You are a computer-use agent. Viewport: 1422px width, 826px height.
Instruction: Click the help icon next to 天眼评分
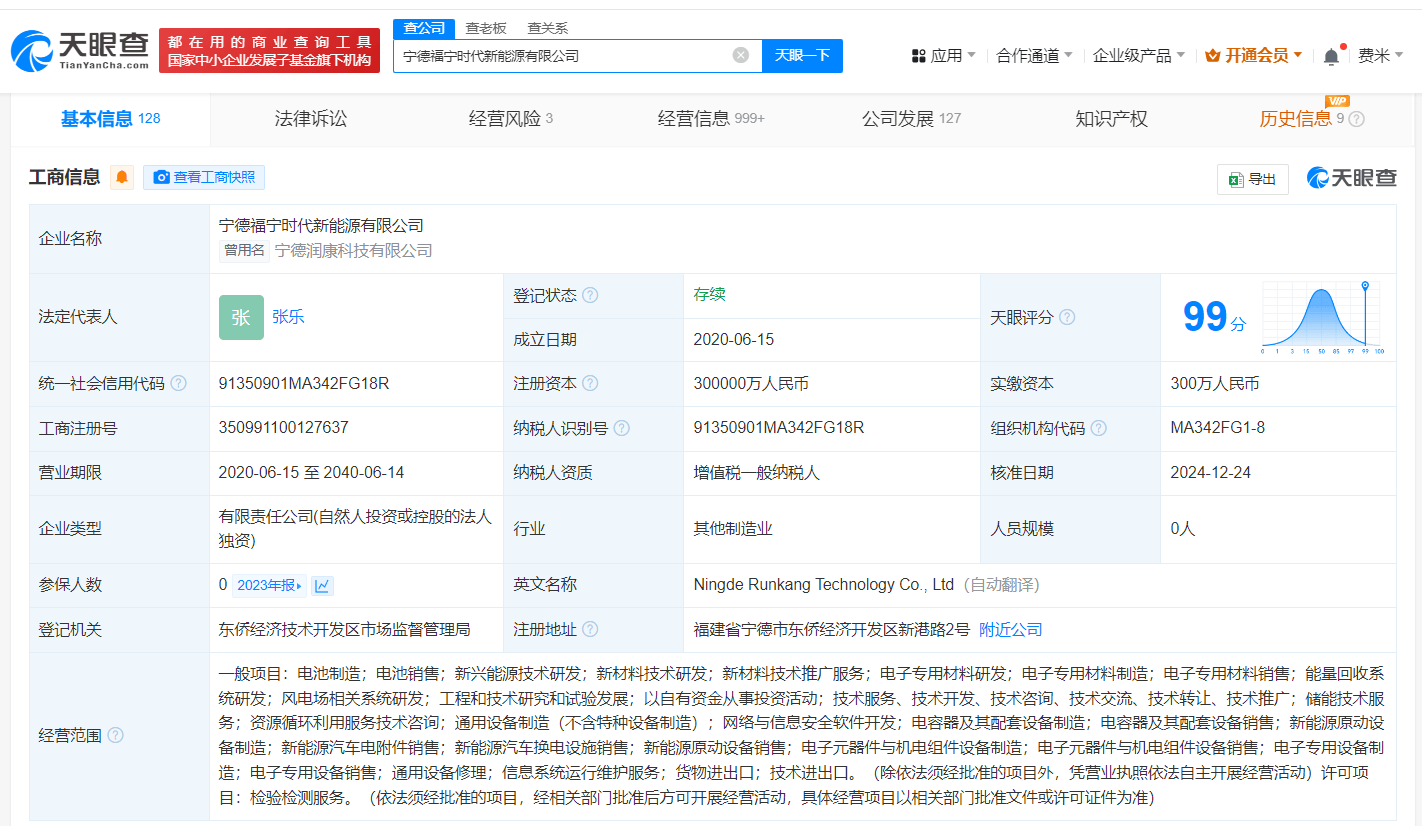coord(1067,317)
